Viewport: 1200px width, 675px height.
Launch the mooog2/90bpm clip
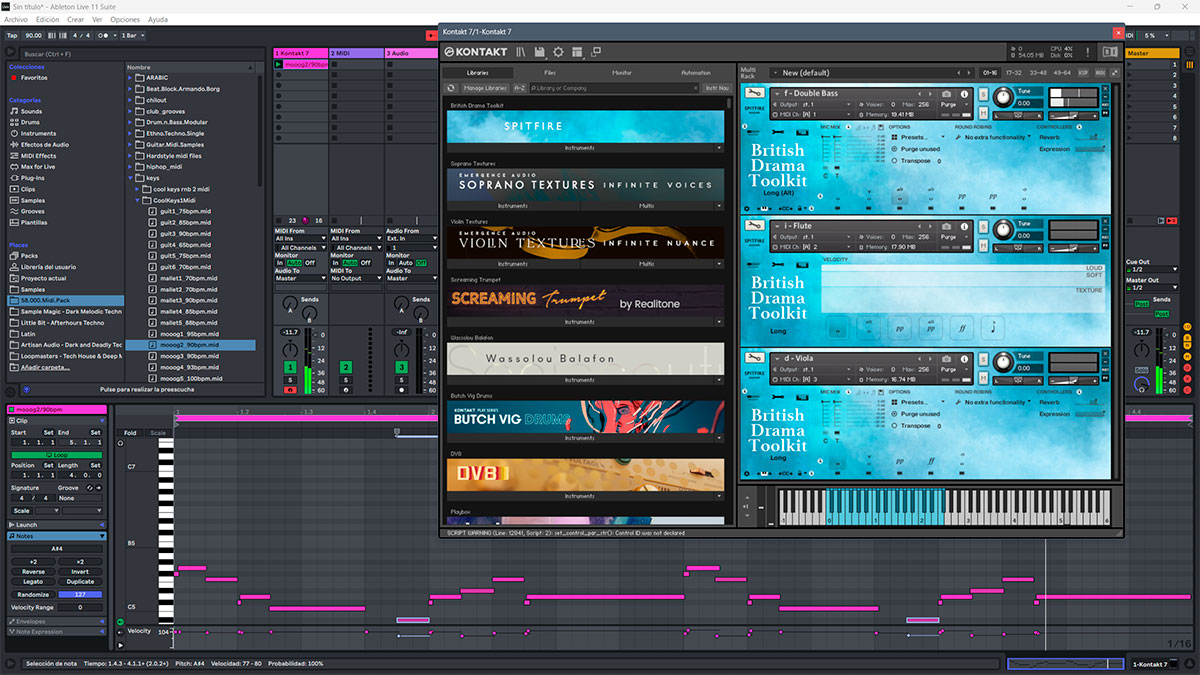[x=278, y=64]
